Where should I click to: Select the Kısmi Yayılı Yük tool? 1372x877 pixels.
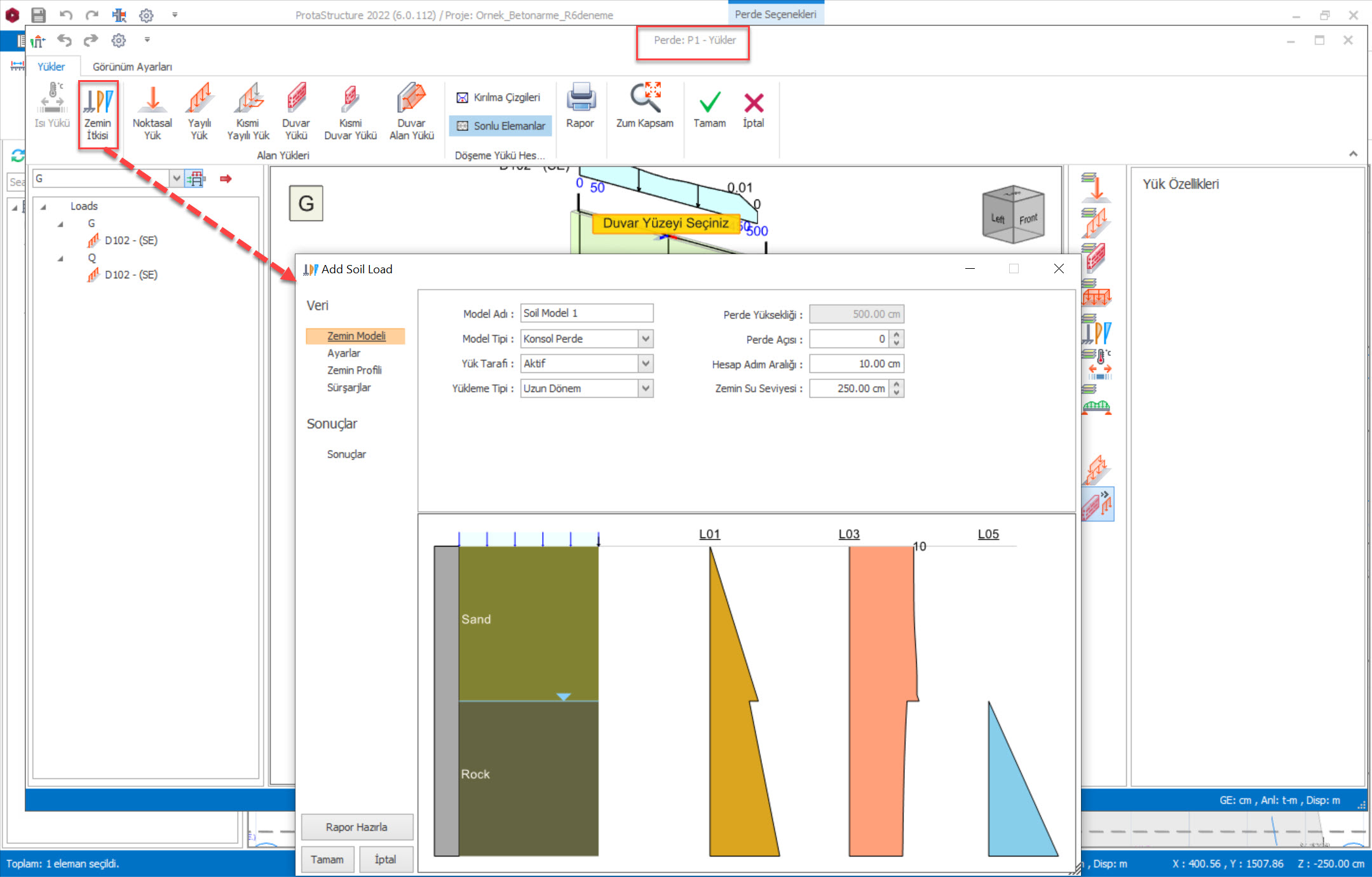pos(248,112)
